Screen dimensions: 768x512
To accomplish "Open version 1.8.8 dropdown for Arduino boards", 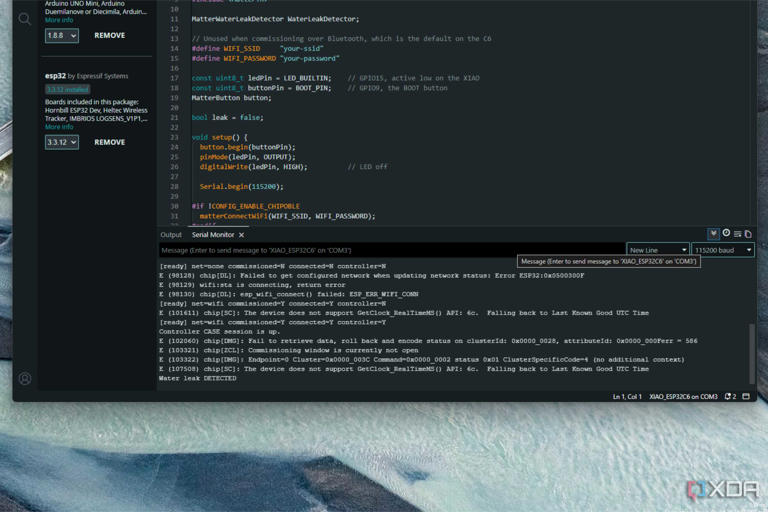I will pos(62,35).
